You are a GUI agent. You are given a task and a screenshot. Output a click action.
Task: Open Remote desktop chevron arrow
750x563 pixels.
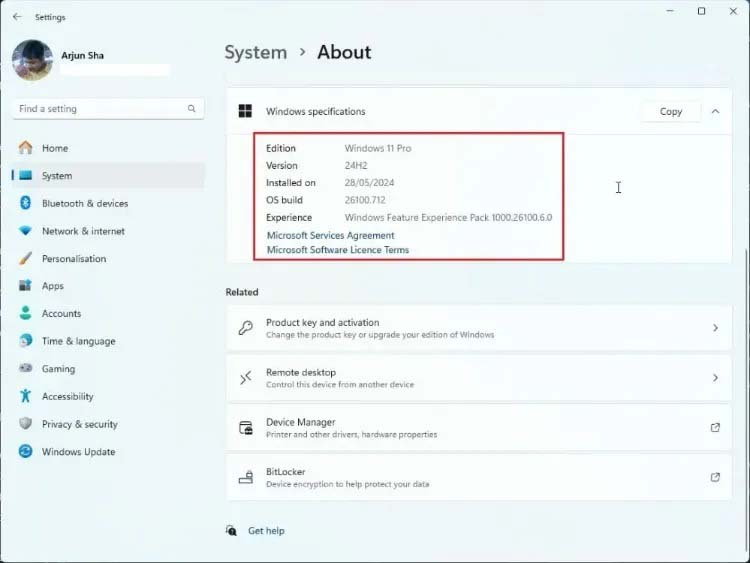pyautogui.click(x=715, y=378)
